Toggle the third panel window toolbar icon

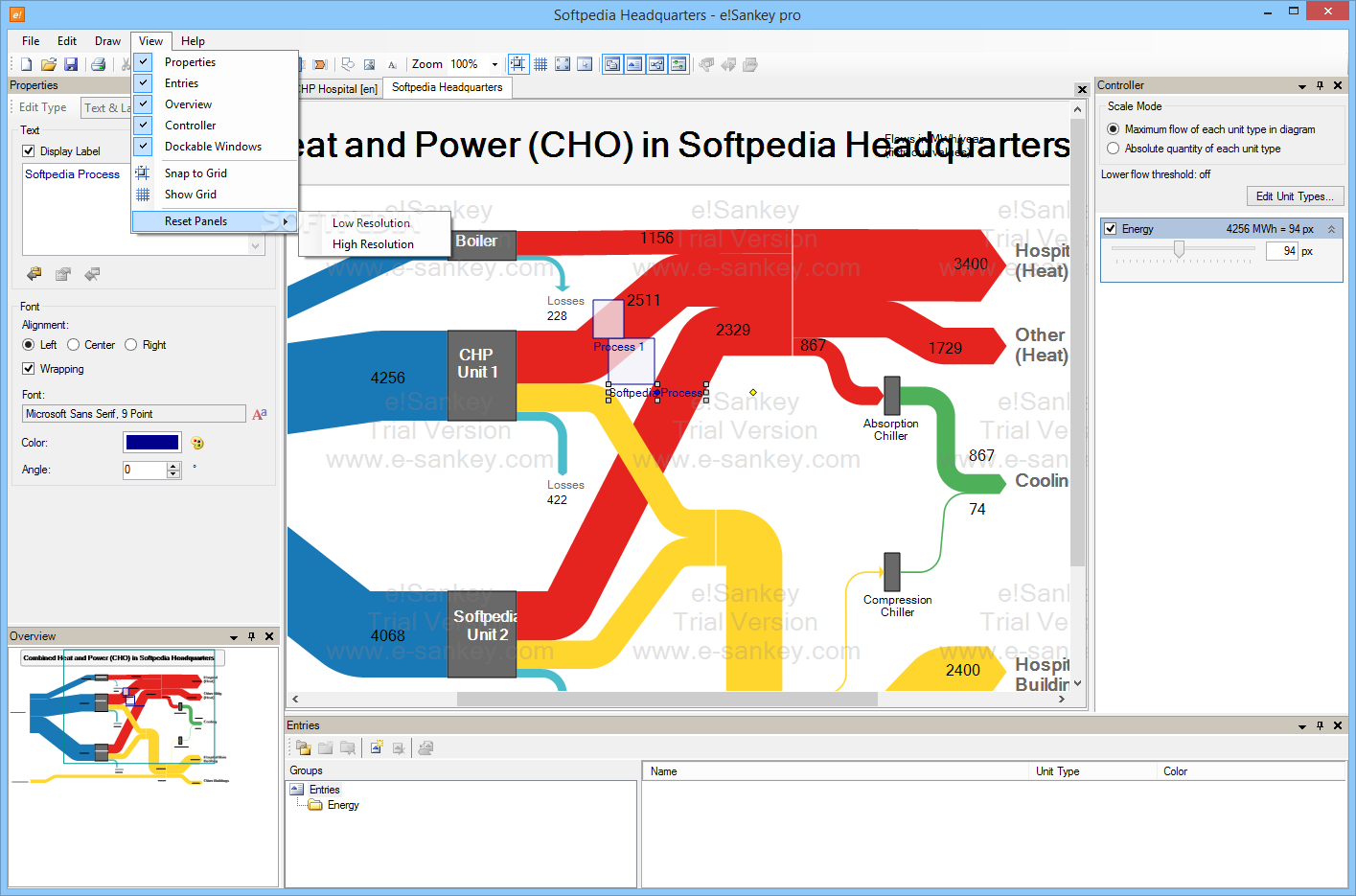click(x=656, y=64)
